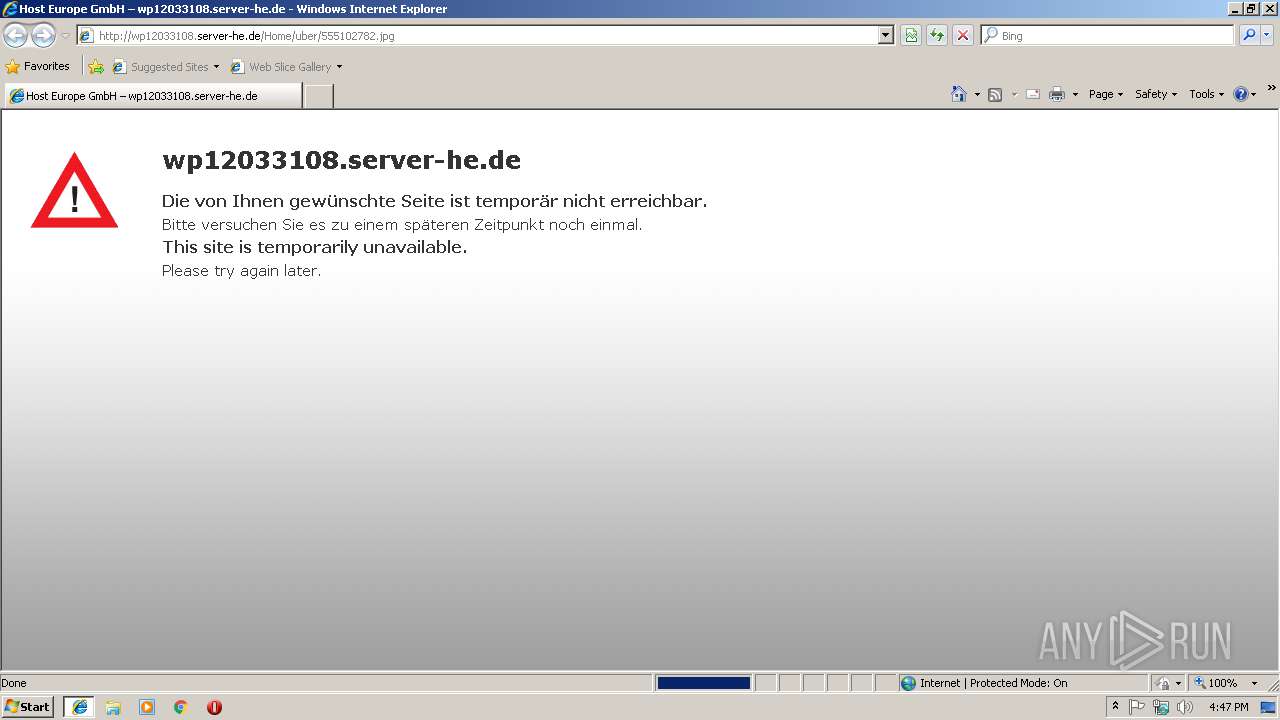Click the RSS feeds icon
The image size is (1280, 720).
[x=995, y=94]
